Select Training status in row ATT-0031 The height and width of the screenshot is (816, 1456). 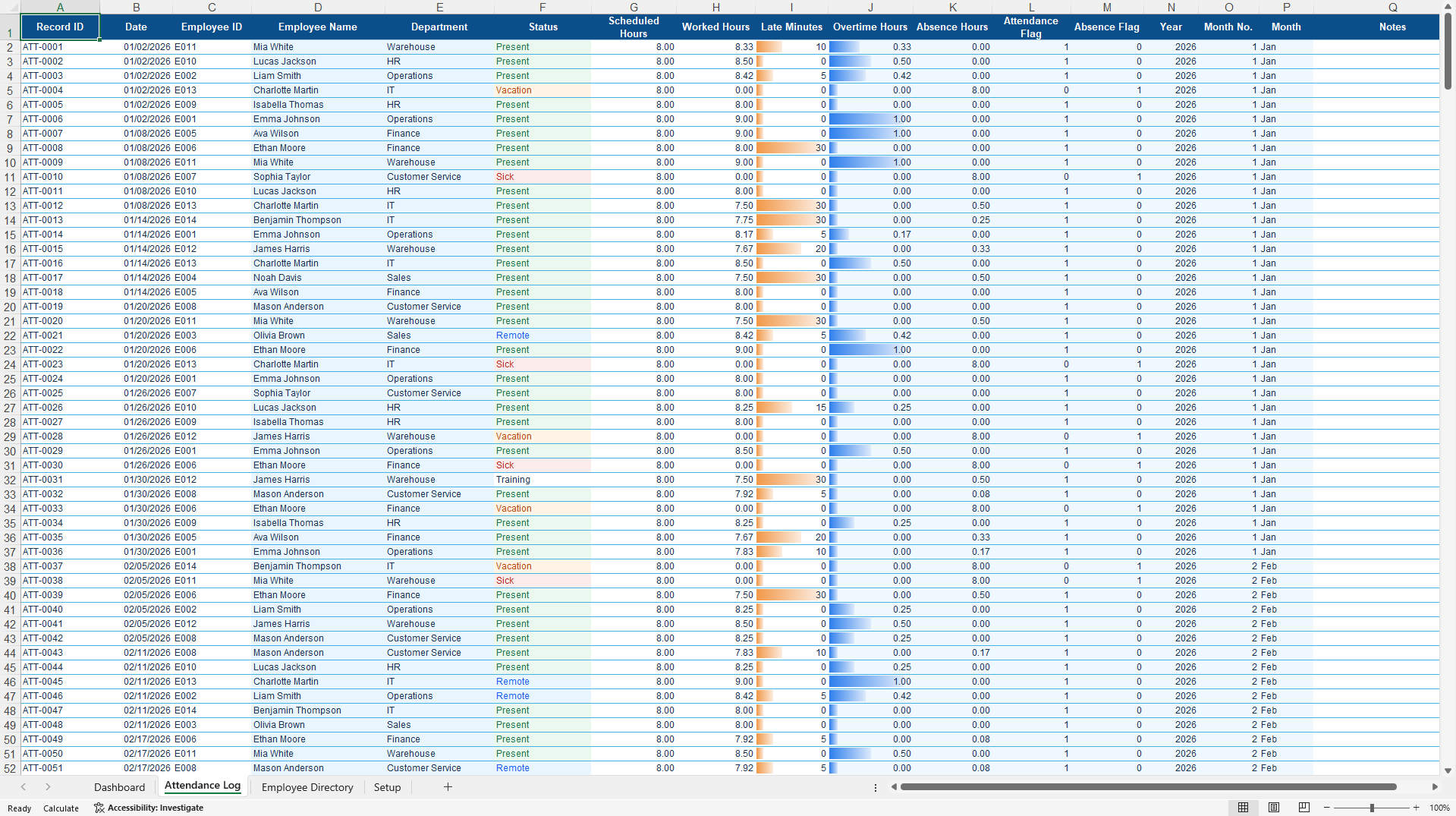[x=542, y=480]
